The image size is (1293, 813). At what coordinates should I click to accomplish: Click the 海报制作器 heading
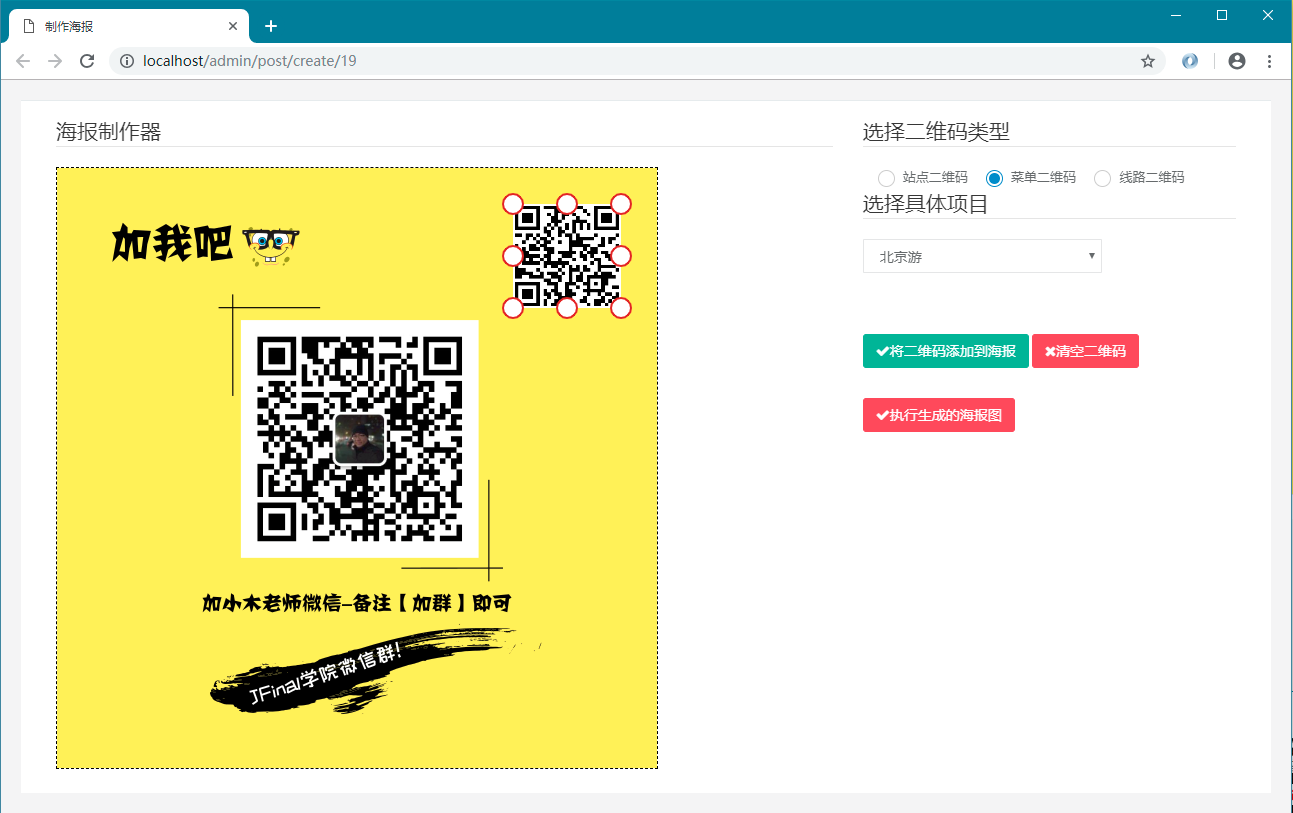point(109,131)
